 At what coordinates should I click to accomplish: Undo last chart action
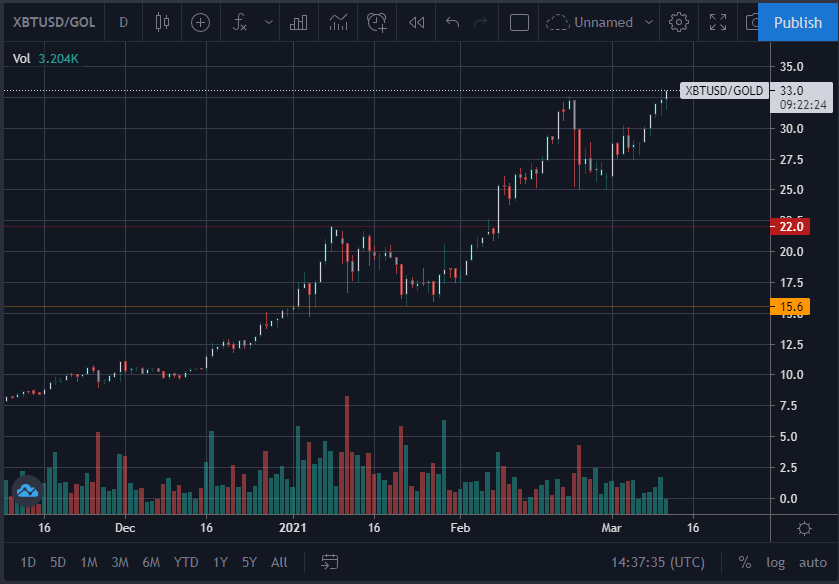click(x=453, y=22)
